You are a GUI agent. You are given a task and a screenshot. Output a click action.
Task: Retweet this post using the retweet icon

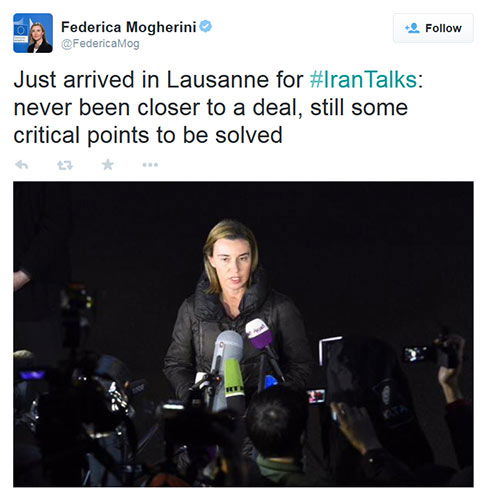point(65,165)
